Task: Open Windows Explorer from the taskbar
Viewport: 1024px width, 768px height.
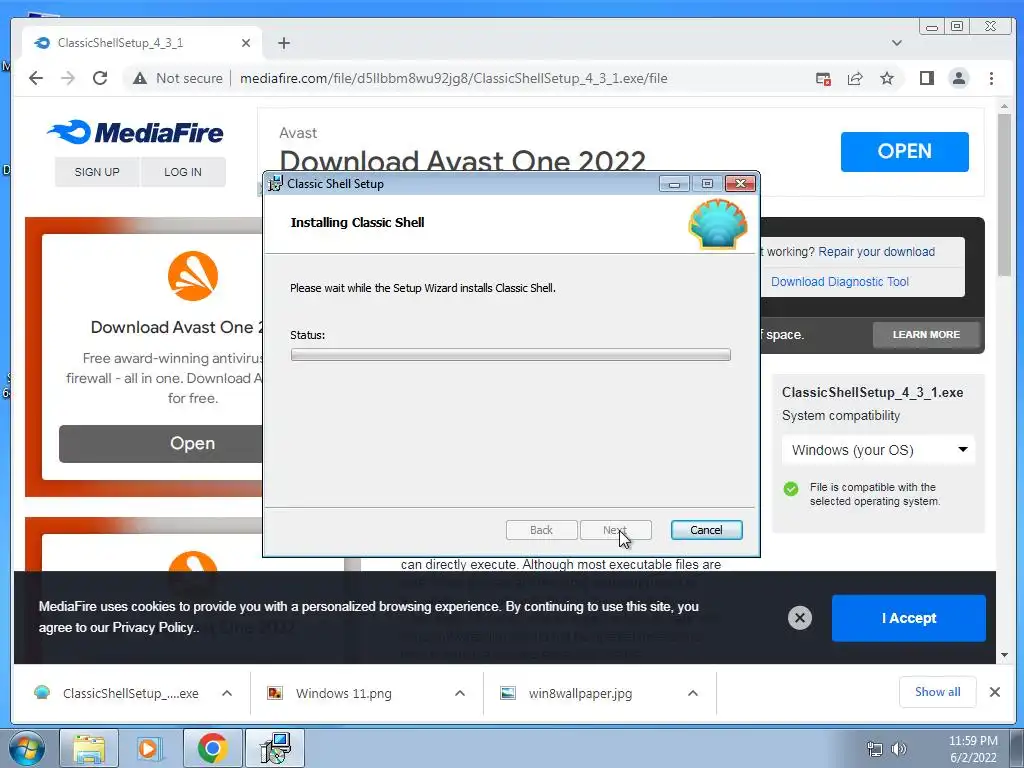Action: (x=89, y=748)
